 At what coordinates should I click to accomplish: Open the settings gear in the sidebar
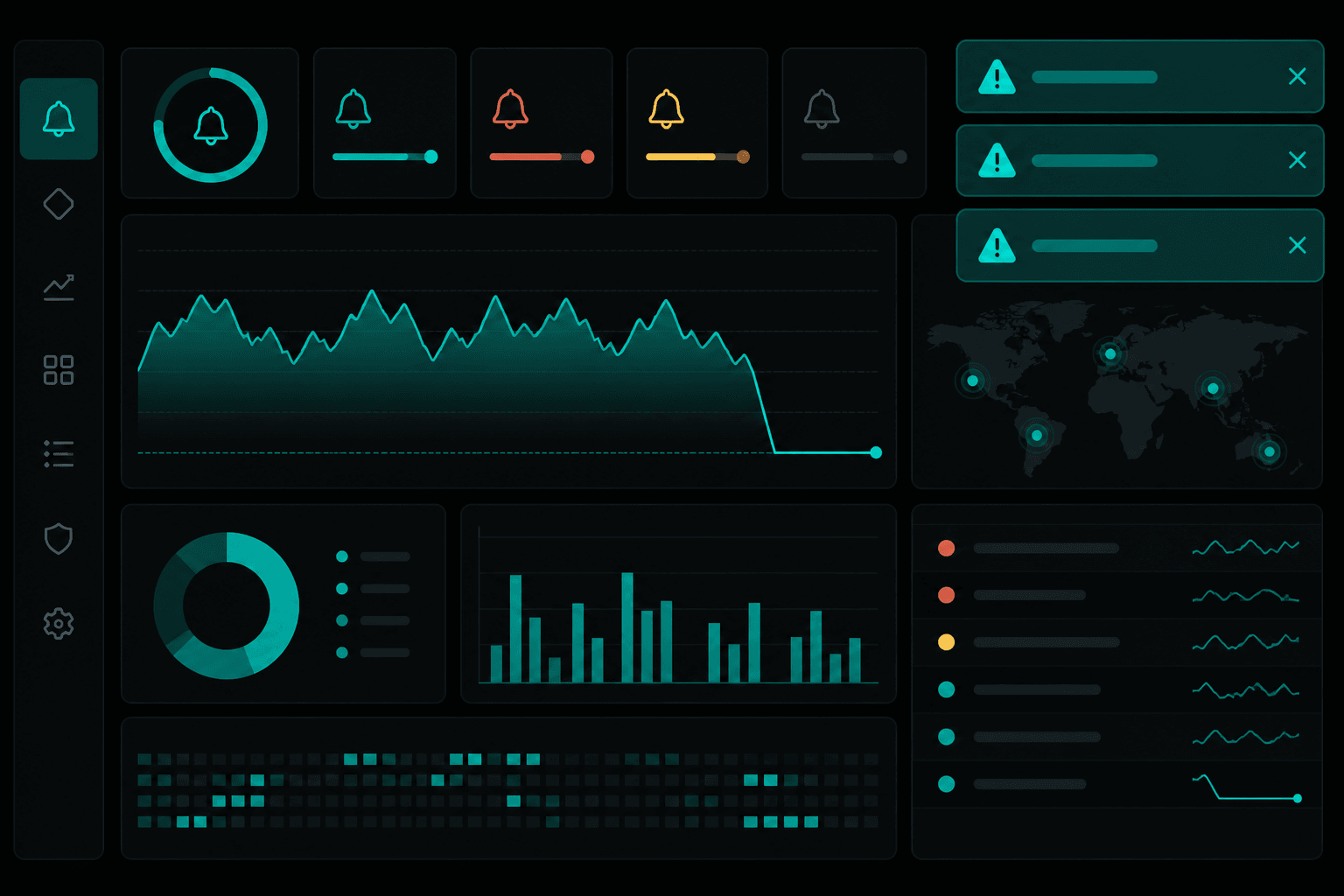click(x=59, y=623)
